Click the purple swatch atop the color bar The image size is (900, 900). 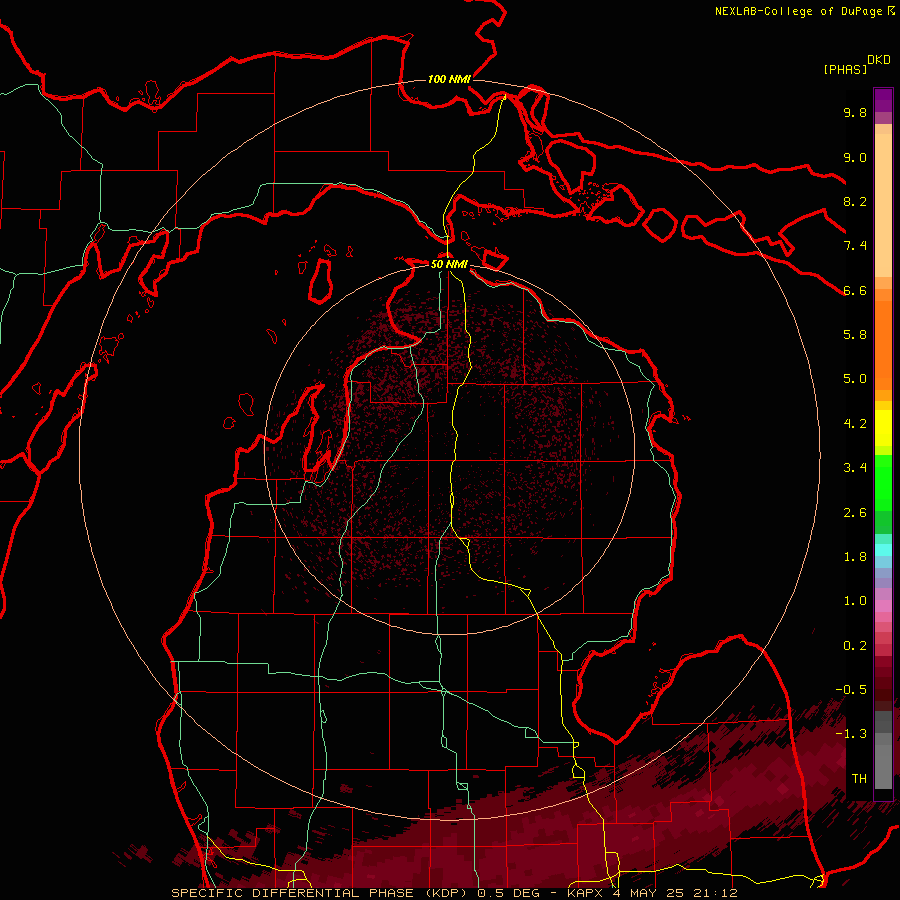[883, 100]
